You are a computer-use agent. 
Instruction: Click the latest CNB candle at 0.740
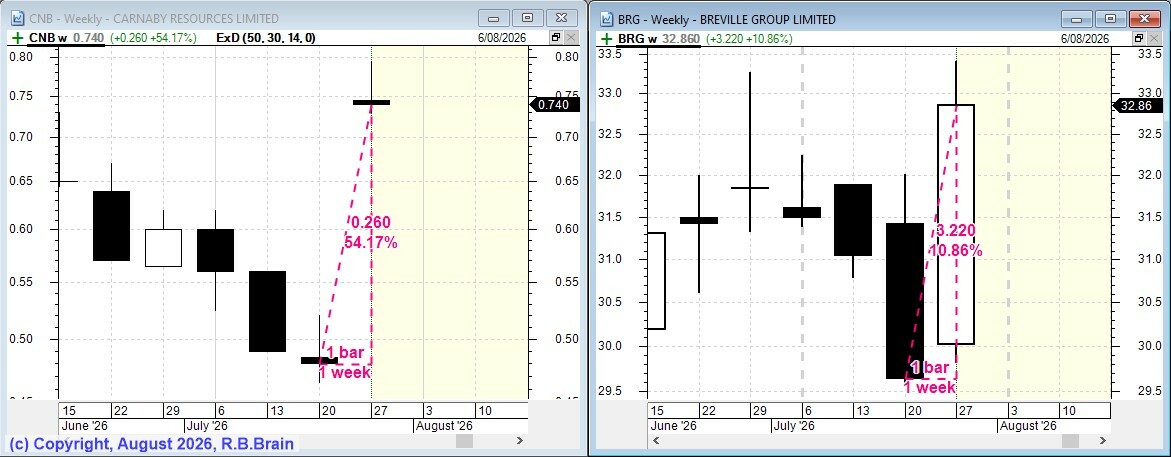point(371,102)
